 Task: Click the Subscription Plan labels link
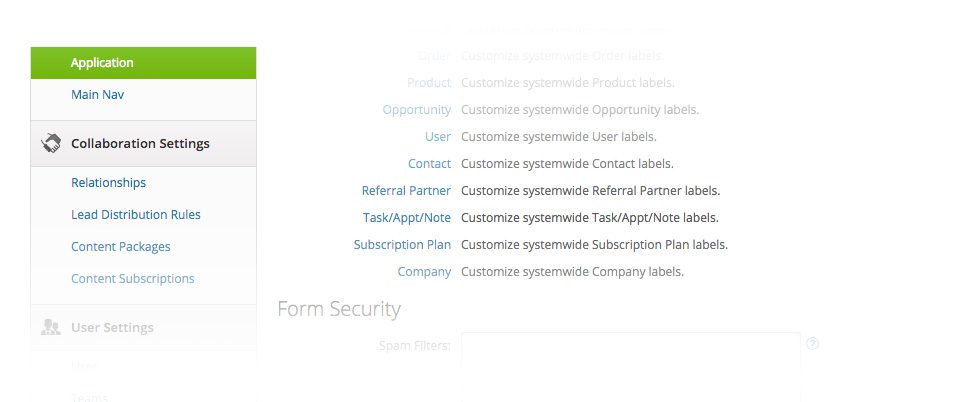(x=402, y=244)
